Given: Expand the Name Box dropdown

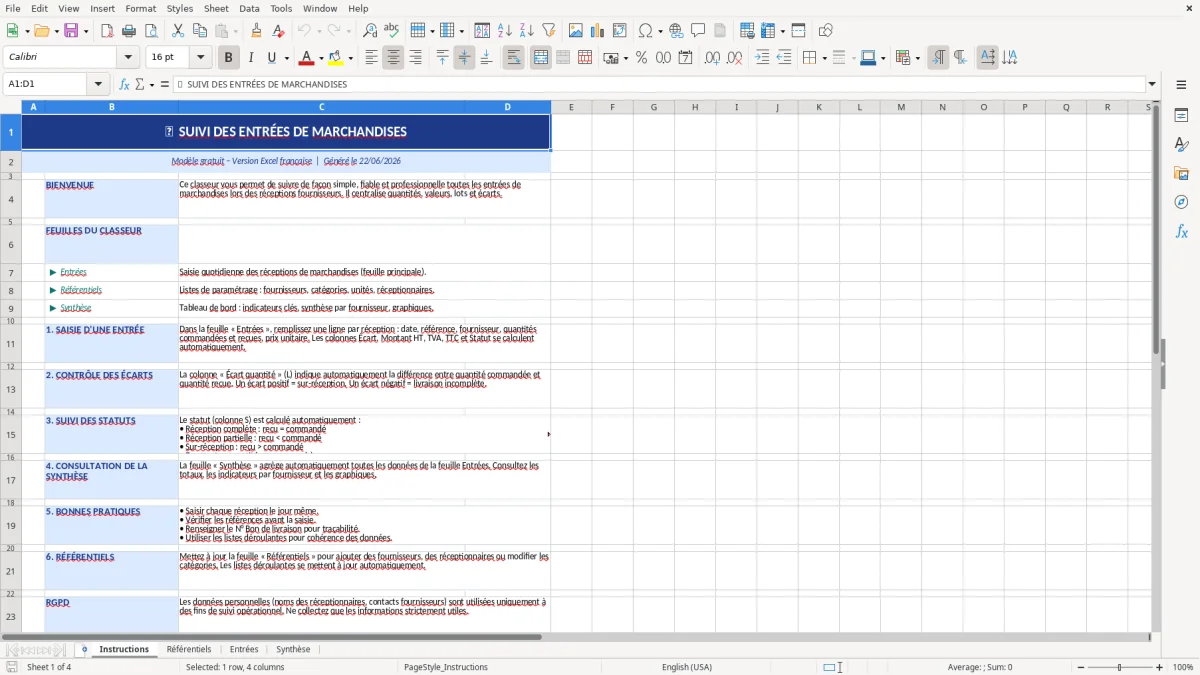Looking at the screenshot, I should 98,85.
